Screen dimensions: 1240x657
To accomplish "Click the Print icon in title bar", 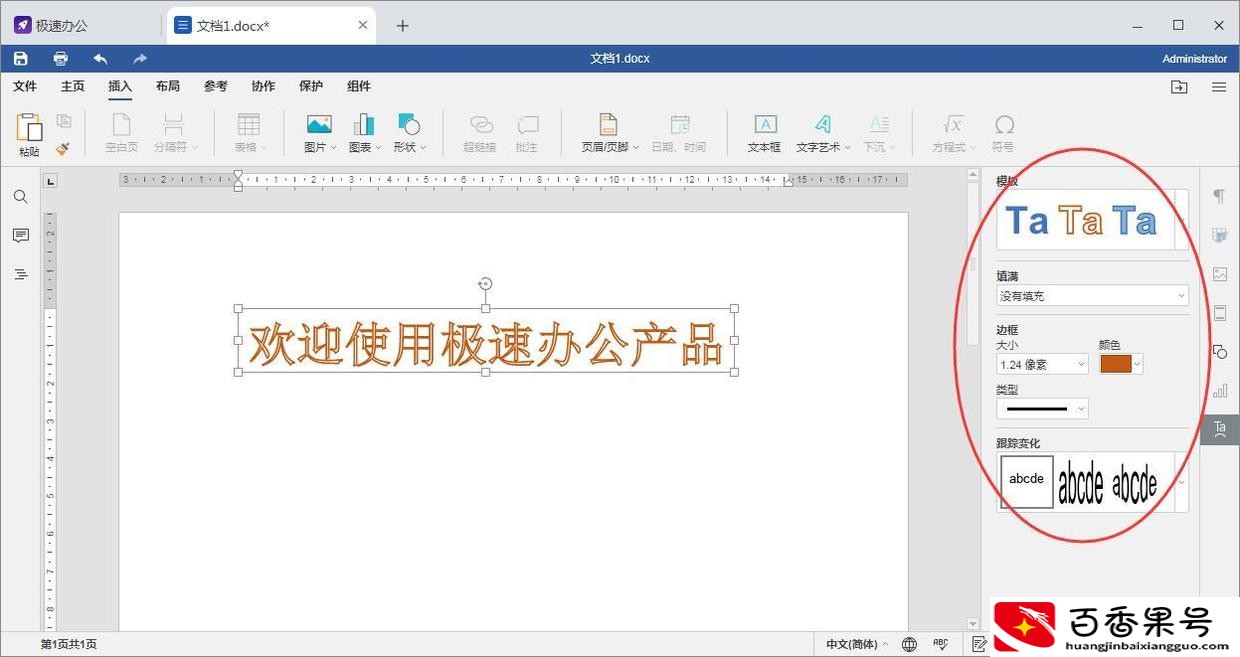I will 60,58.
